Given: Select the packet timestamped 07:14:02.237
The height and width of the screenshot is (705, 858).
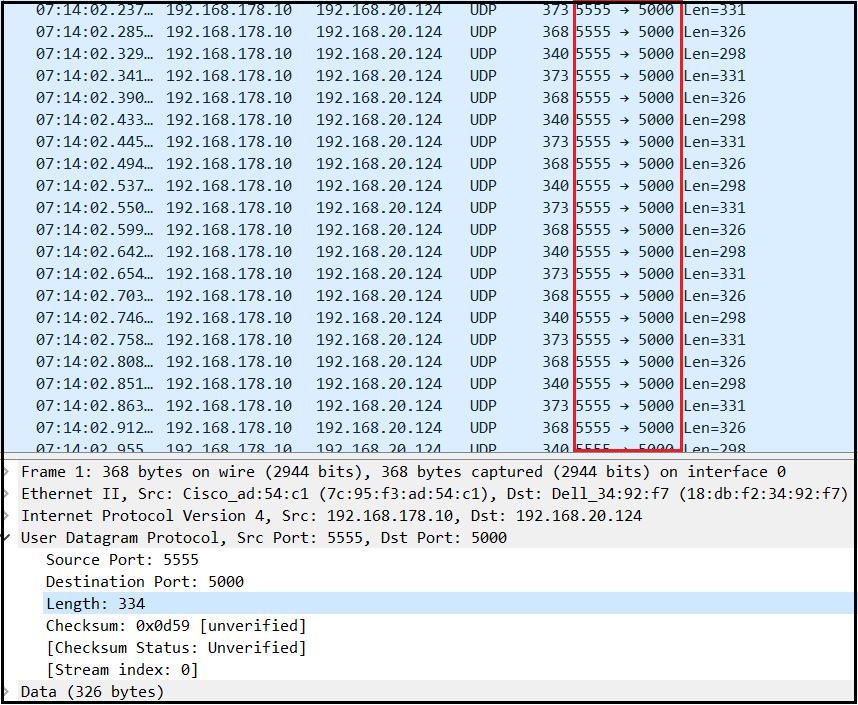Looking at the screenshot, I should [x=300, y=10].
